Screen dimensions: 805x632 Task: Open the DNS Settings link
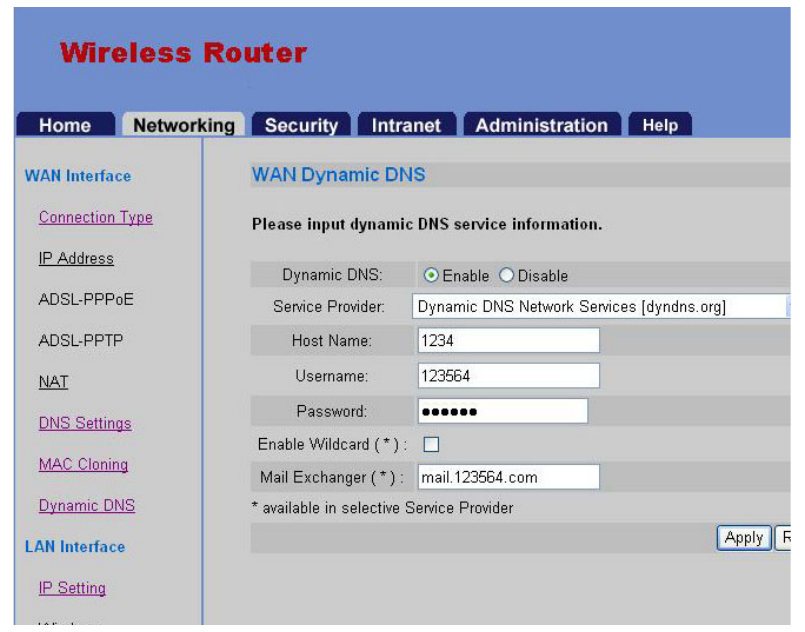pos(85,423)
